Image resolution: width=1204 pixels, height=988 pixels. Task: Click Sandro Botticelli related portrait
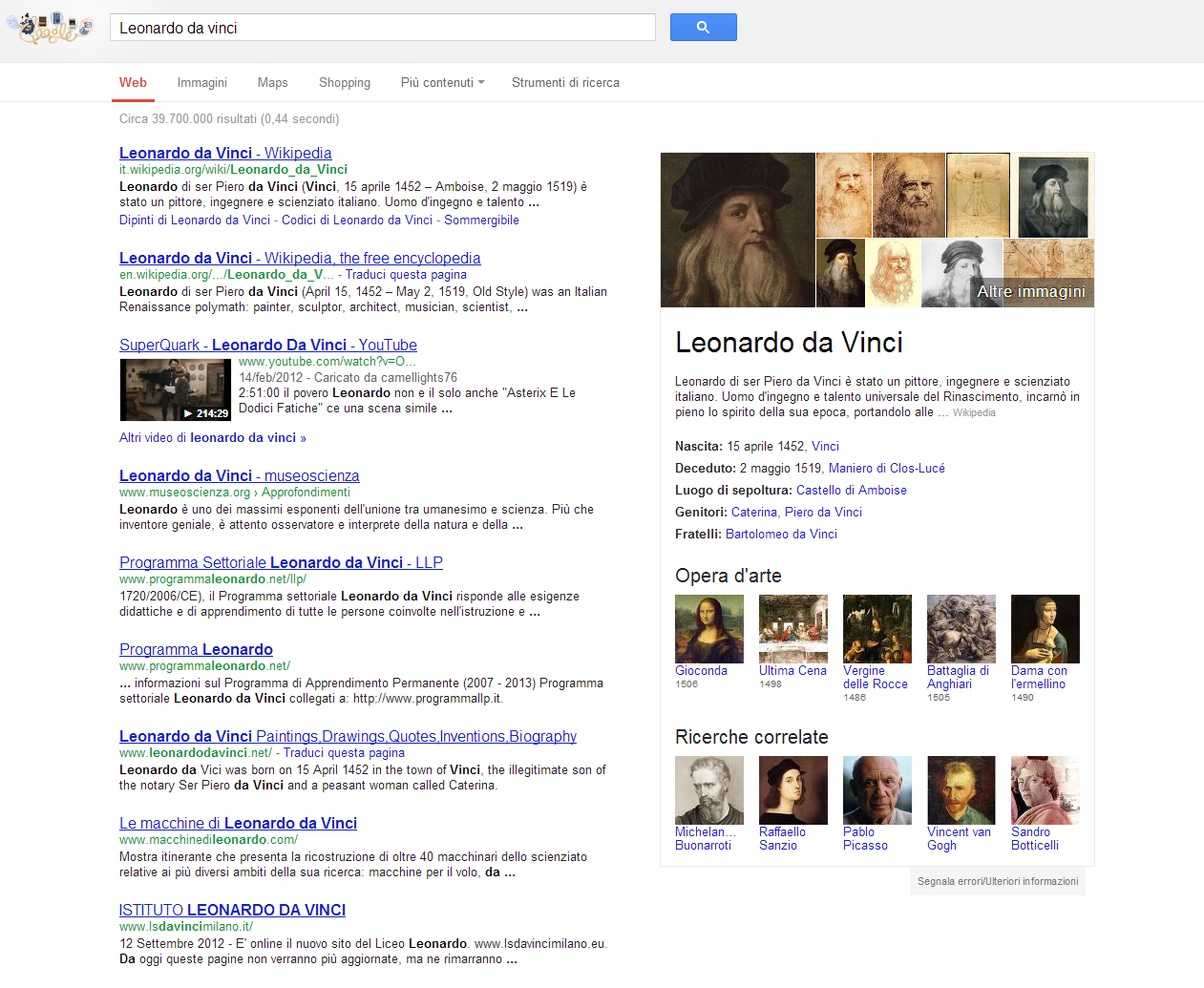point(1046,790)
